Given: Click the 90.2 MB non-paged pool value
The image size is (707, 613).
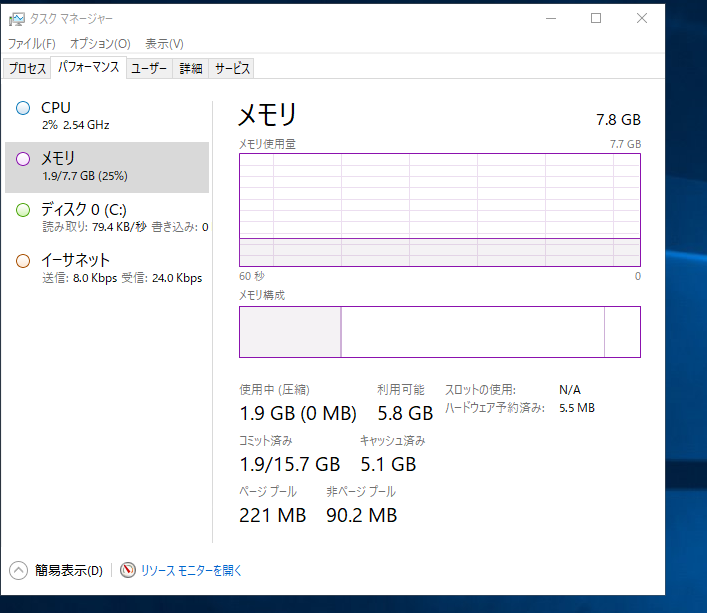Looking at the screenshot, I should coord(362,515).
